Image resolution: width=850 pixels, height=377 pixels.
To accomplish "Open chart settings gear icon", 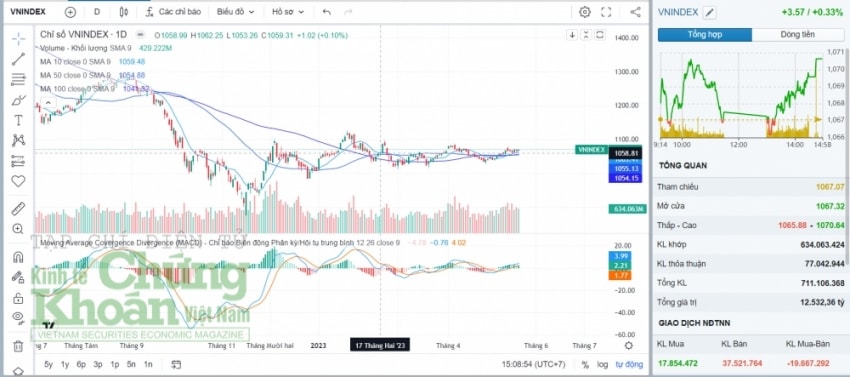I will click(584, 12).
